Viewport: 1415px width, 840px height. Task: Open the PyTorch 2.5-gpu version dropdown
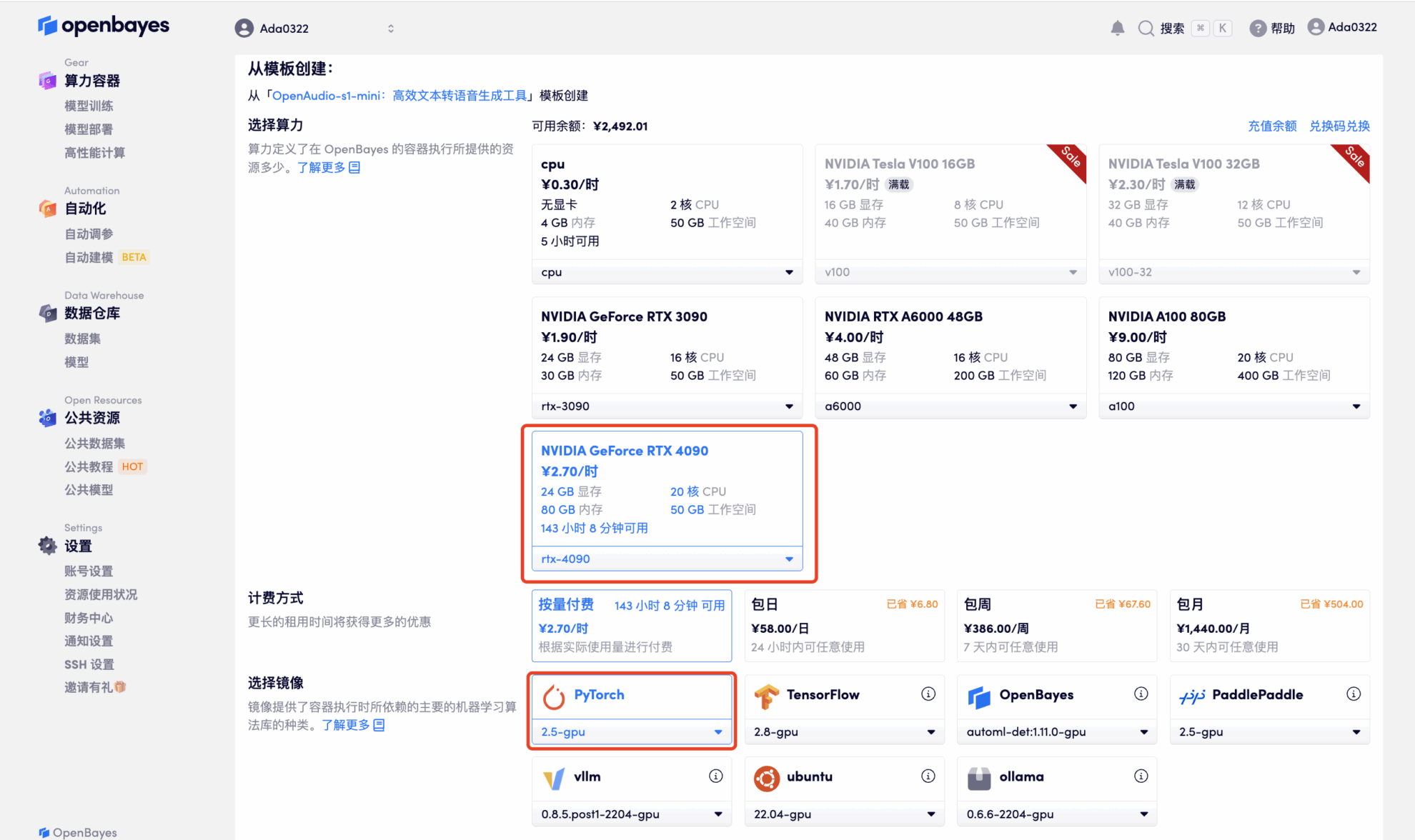(x=631, y=731)
